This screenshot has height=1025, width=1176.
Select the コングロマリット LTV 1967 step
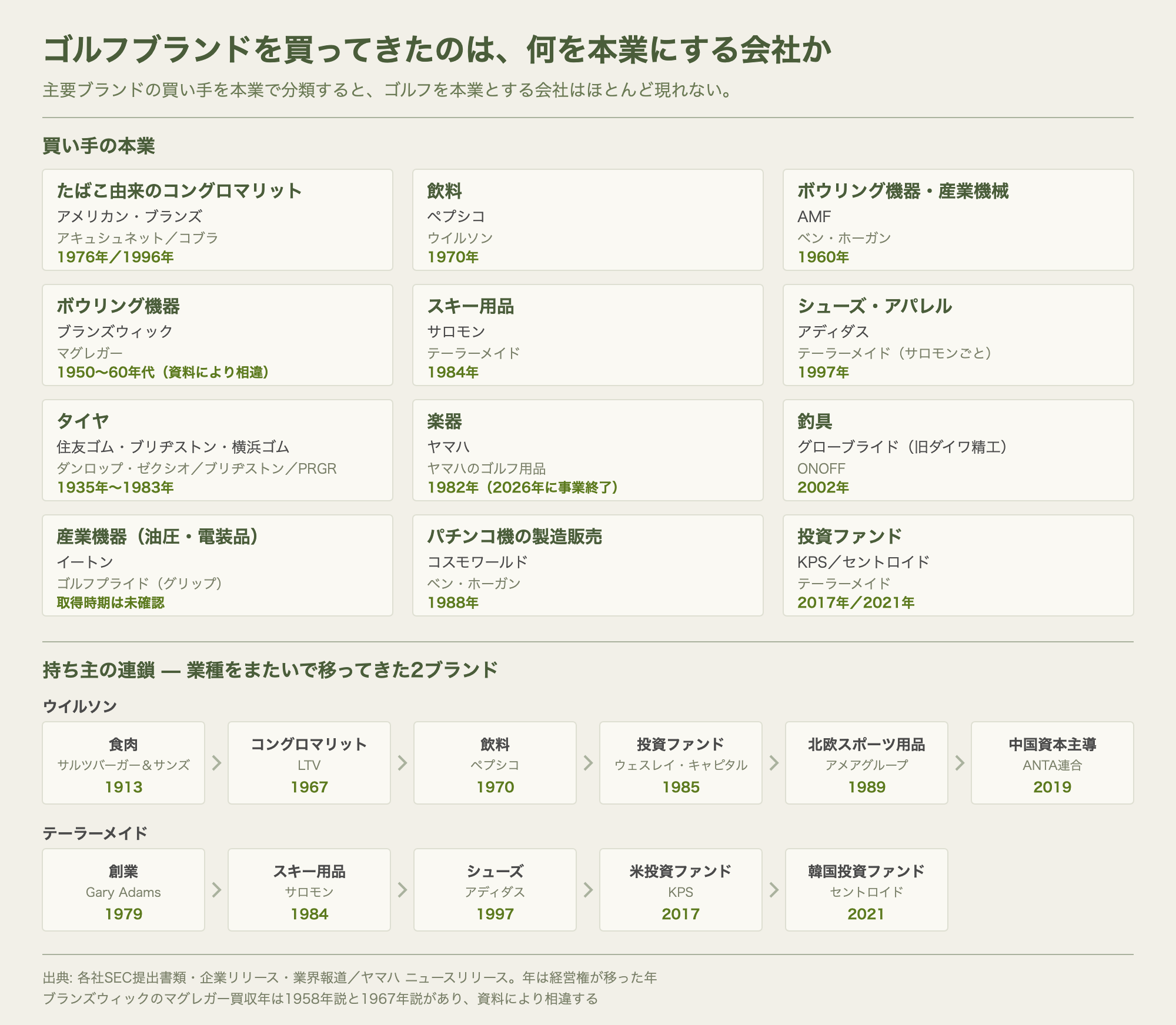pyautogui.click(x=309, y=763)
